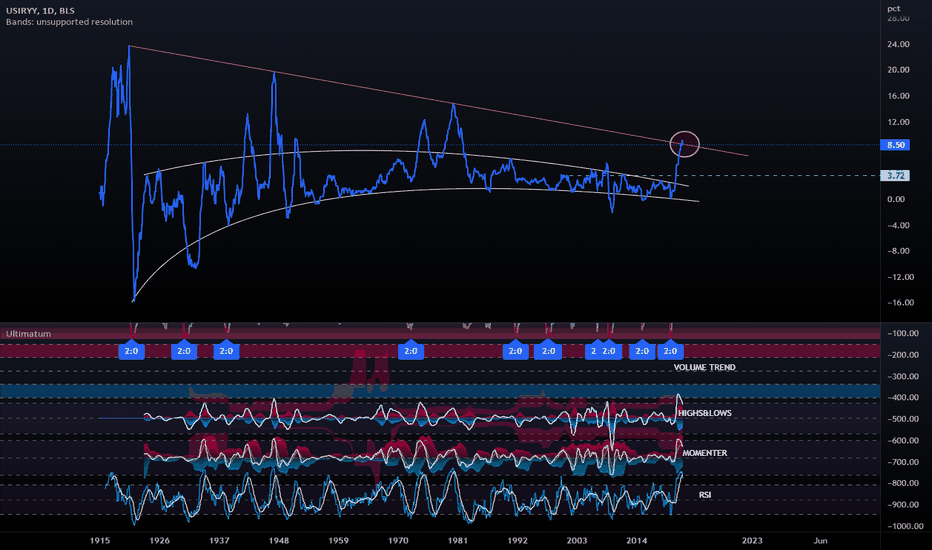Click the 2014 label on the time axis

click(x=637, y=540)
